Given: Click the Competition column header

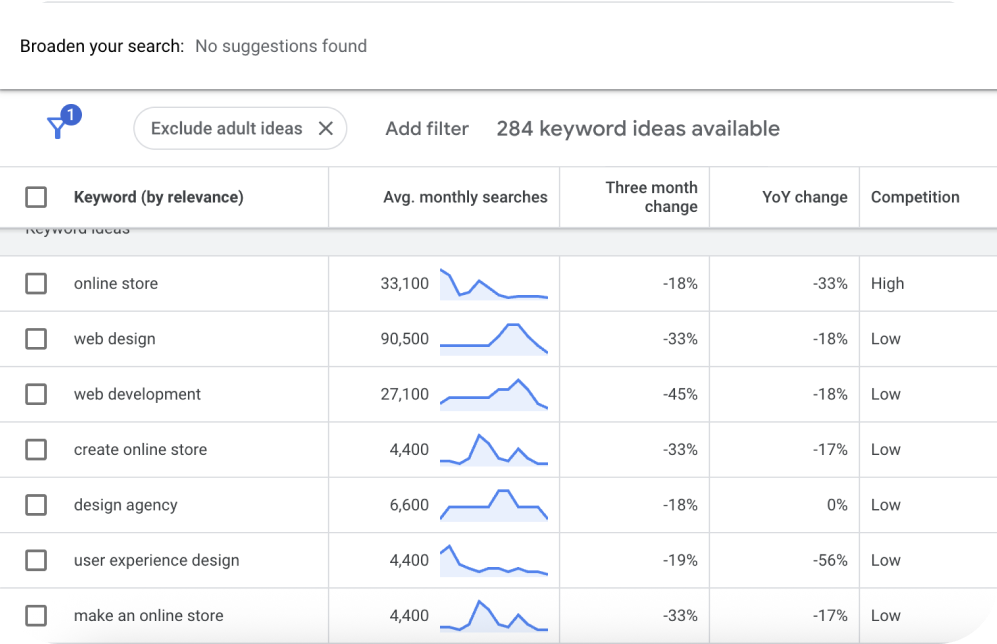Looking at the screenshot, I should (x=915, y=197).
